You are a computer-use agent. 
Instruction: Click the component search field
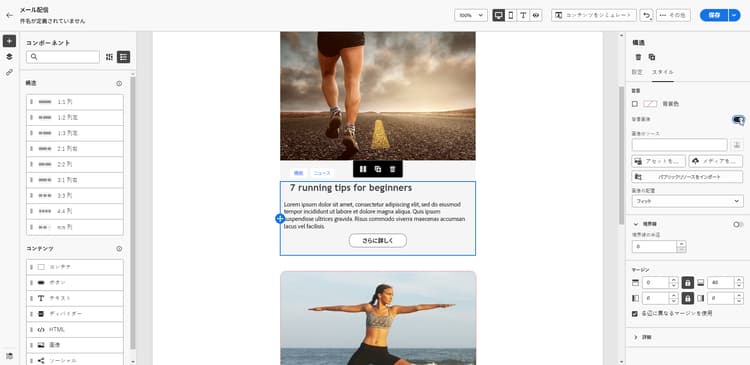63,57
